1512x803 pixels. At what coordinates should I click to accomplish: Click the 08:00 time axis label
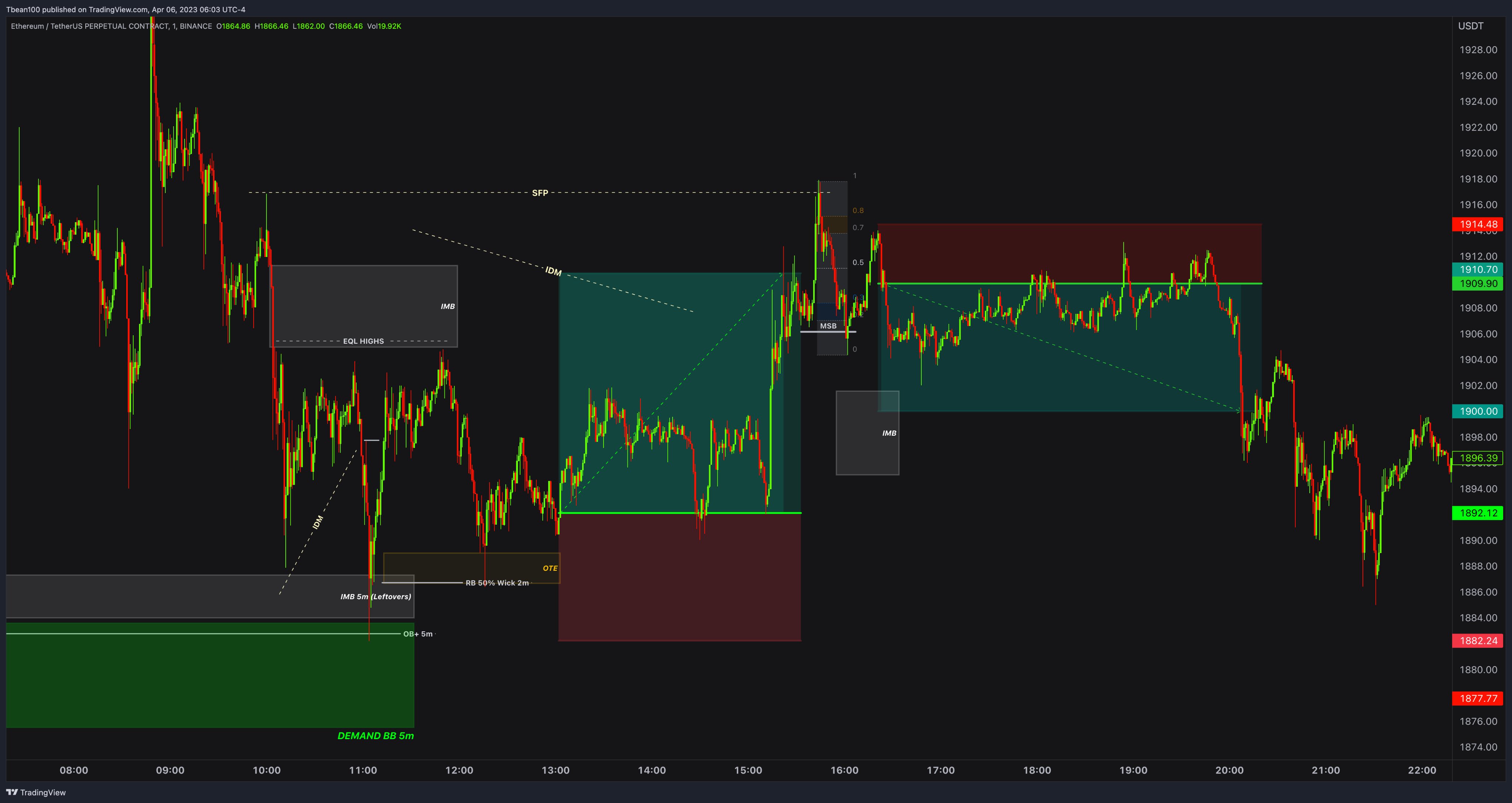tap(74, 770)
